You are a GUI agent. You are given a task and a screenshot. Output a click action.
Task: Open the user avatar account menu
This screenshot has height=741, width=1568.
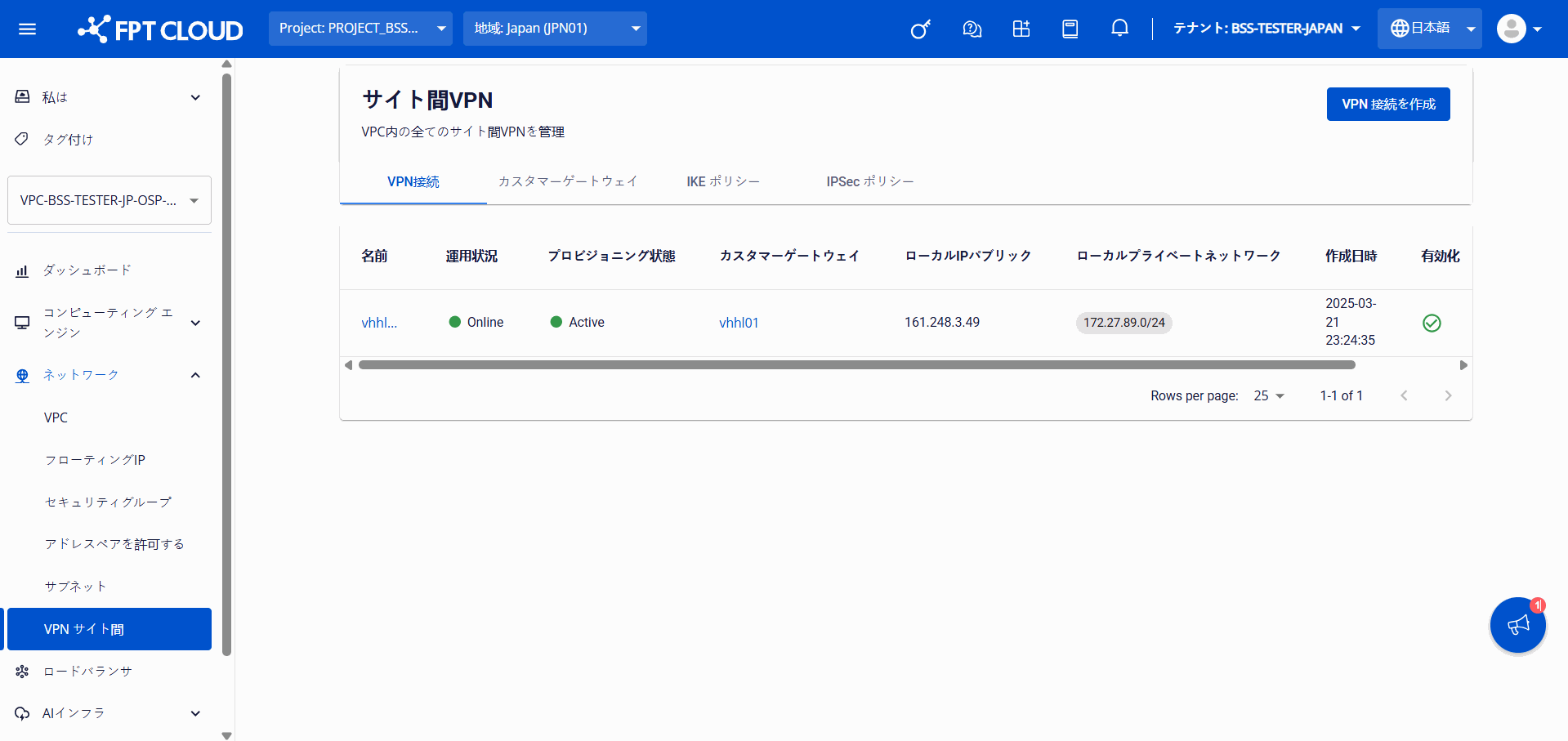[1519, 29]
